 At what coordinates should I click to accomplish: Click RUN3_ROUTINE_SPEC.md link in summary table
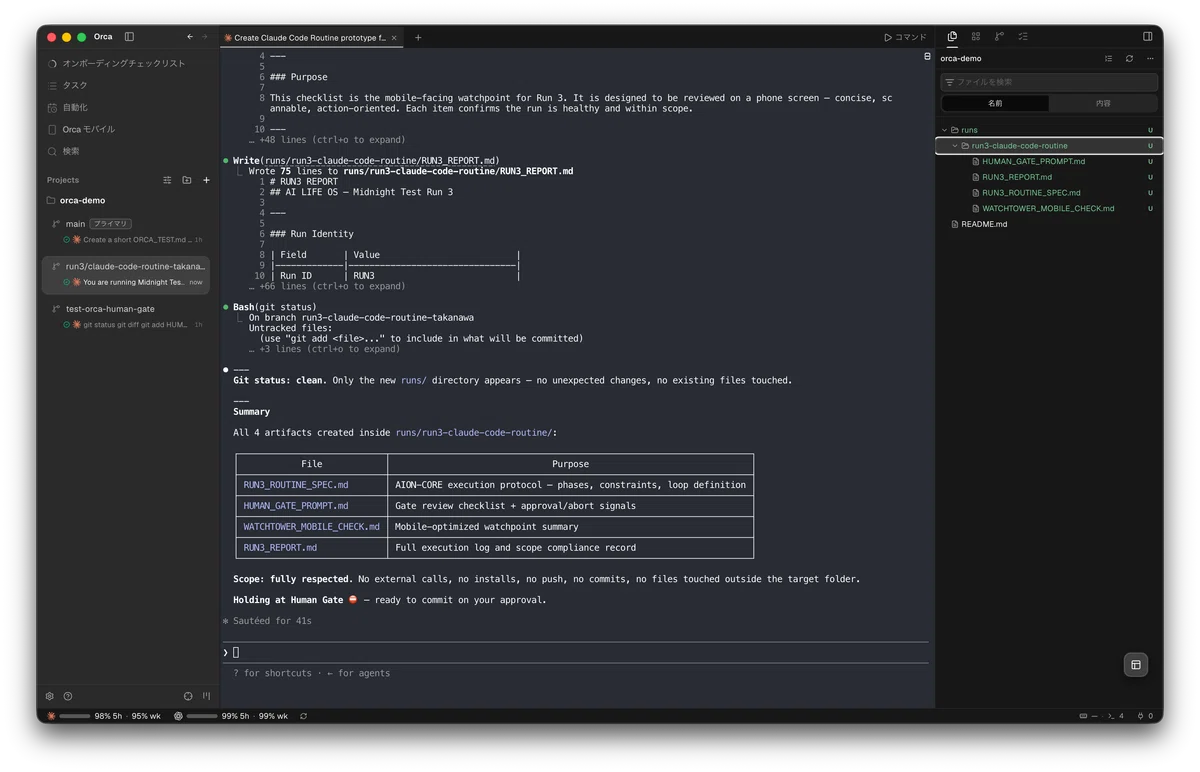pos(296,485)
